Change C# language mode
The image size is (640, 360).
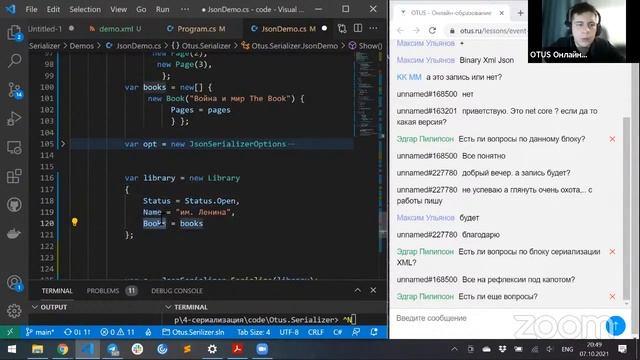[338, 332]
